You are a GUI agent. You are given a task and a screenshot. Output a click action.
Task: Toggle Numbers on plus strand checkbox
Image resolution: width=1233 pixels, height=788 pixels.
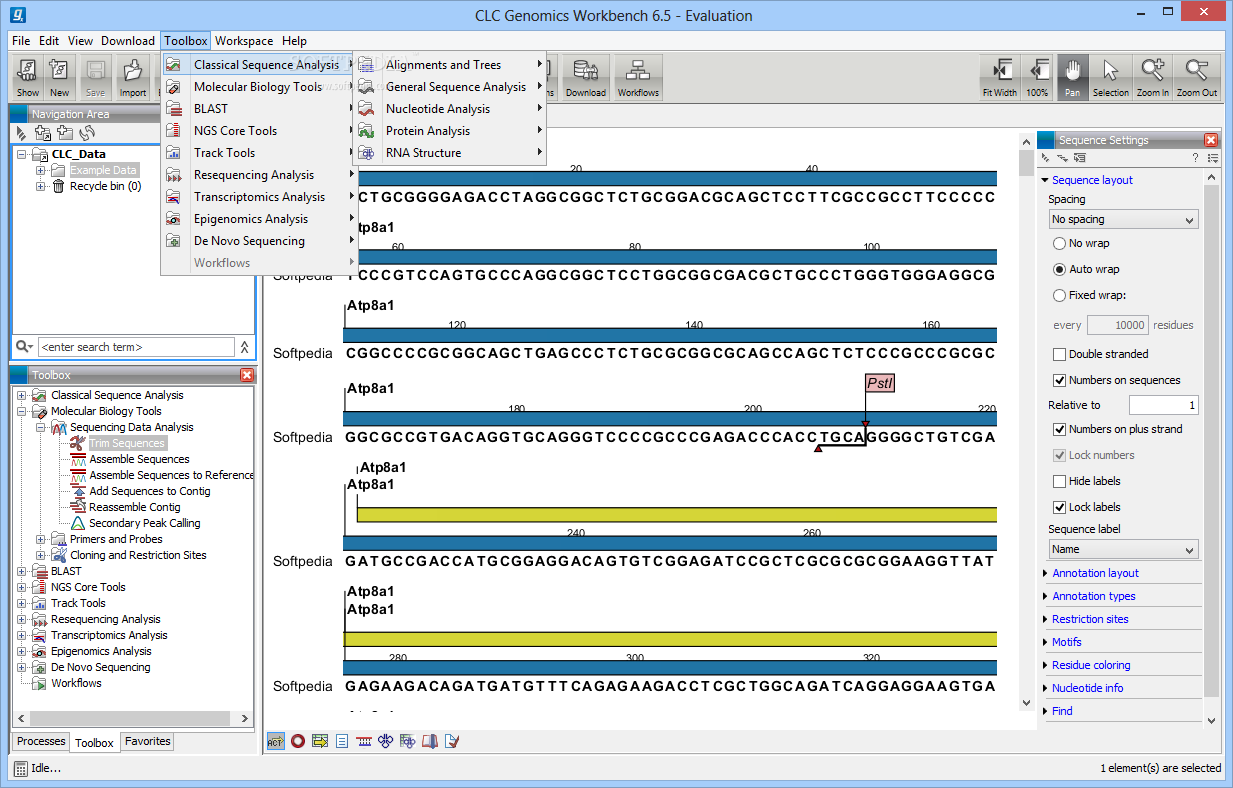[x=1059, y=429]
